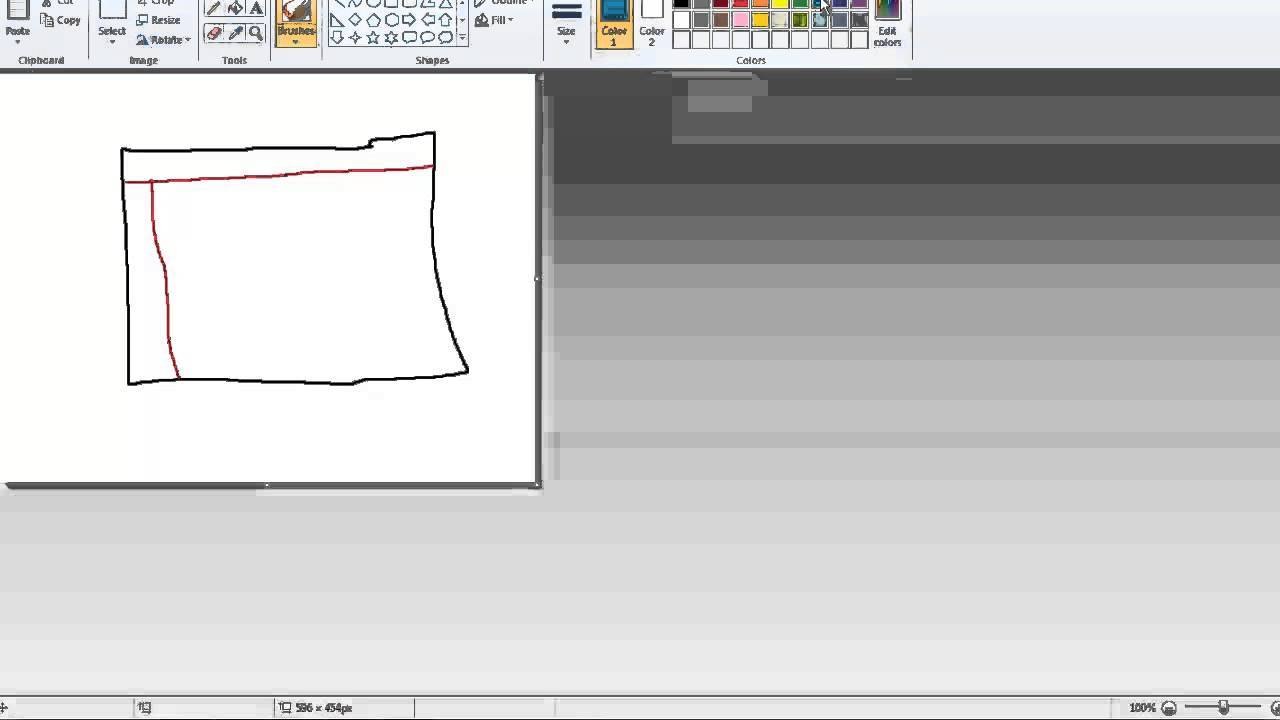1280x720 pixels.
Task: Choose the pentagon shape
Action: [373, 20]
